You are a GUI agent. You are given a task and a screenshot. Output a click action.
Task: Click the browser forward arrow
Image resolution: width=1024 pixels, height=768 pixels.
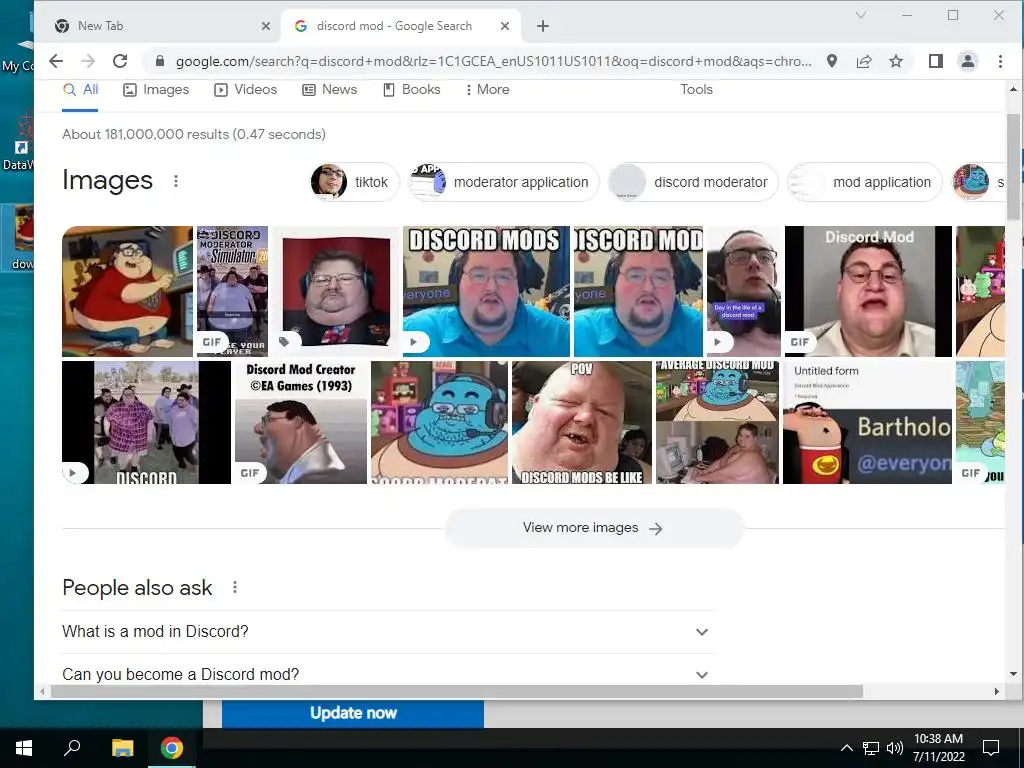coord(88,61)
